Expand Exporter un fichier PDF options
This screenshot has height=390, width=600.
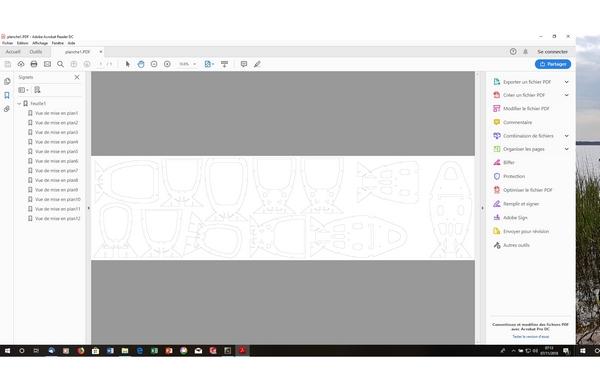[567, 82]
